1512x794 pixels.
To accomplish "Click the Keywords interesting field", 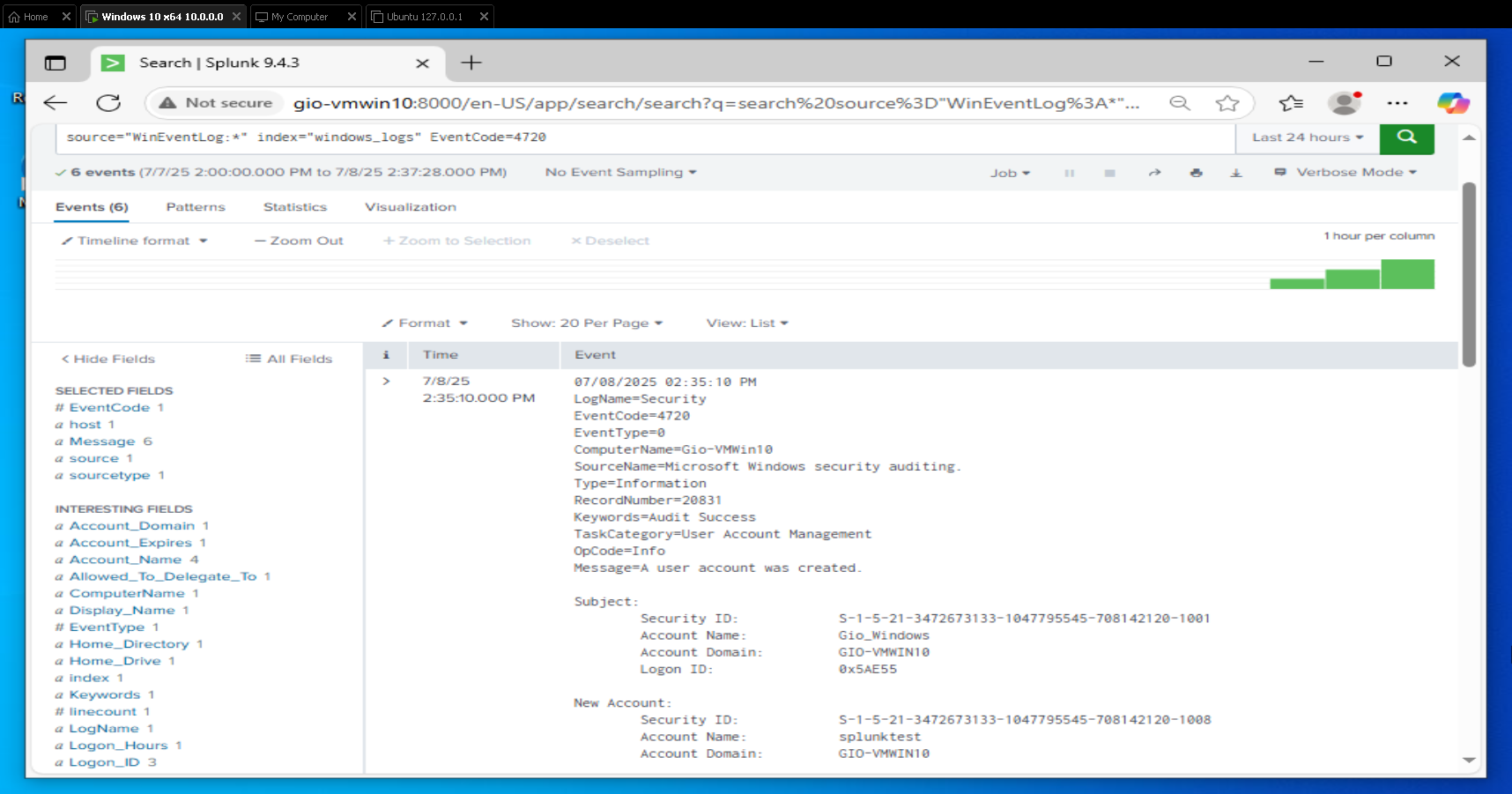I will [105, 694].
